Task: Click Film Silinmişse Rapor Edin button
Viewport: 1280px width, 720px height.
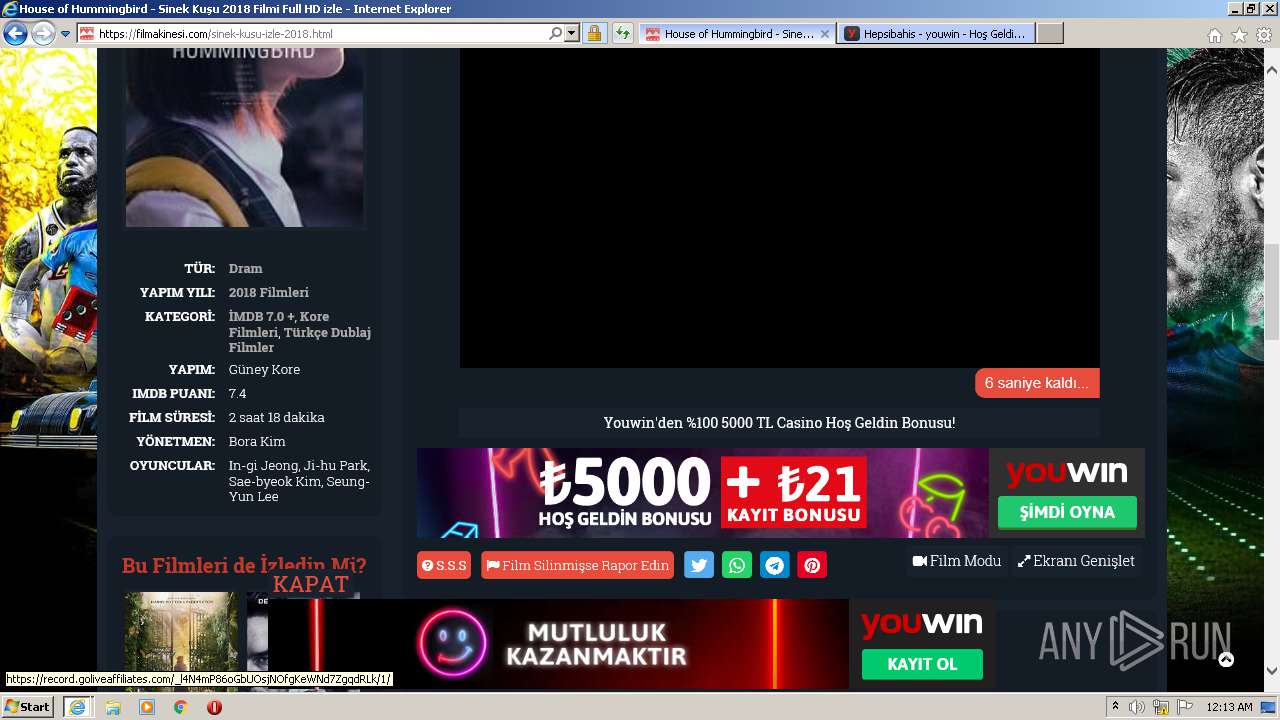Action: [577, 565]
